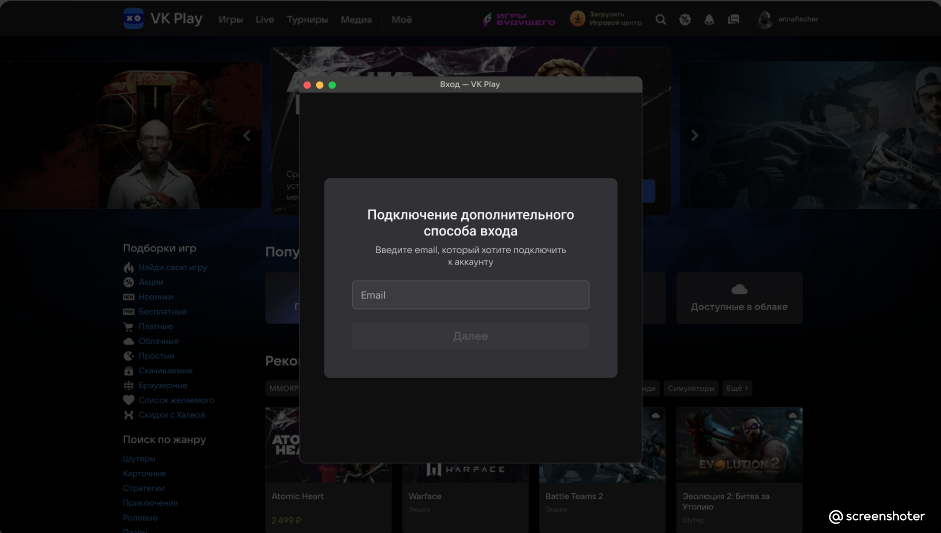The height and width of the screenshot is (533, 941).
Task: Show previous banner with the left carousel arrow
Action: 247,136
